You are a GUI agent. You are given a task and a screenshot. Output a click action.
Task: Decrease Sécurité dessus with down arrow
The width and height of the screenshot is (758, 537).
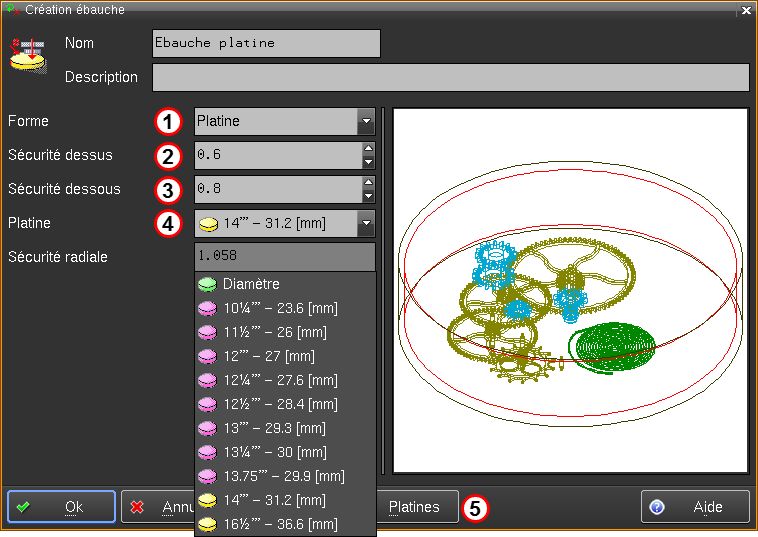click(368, 162)
